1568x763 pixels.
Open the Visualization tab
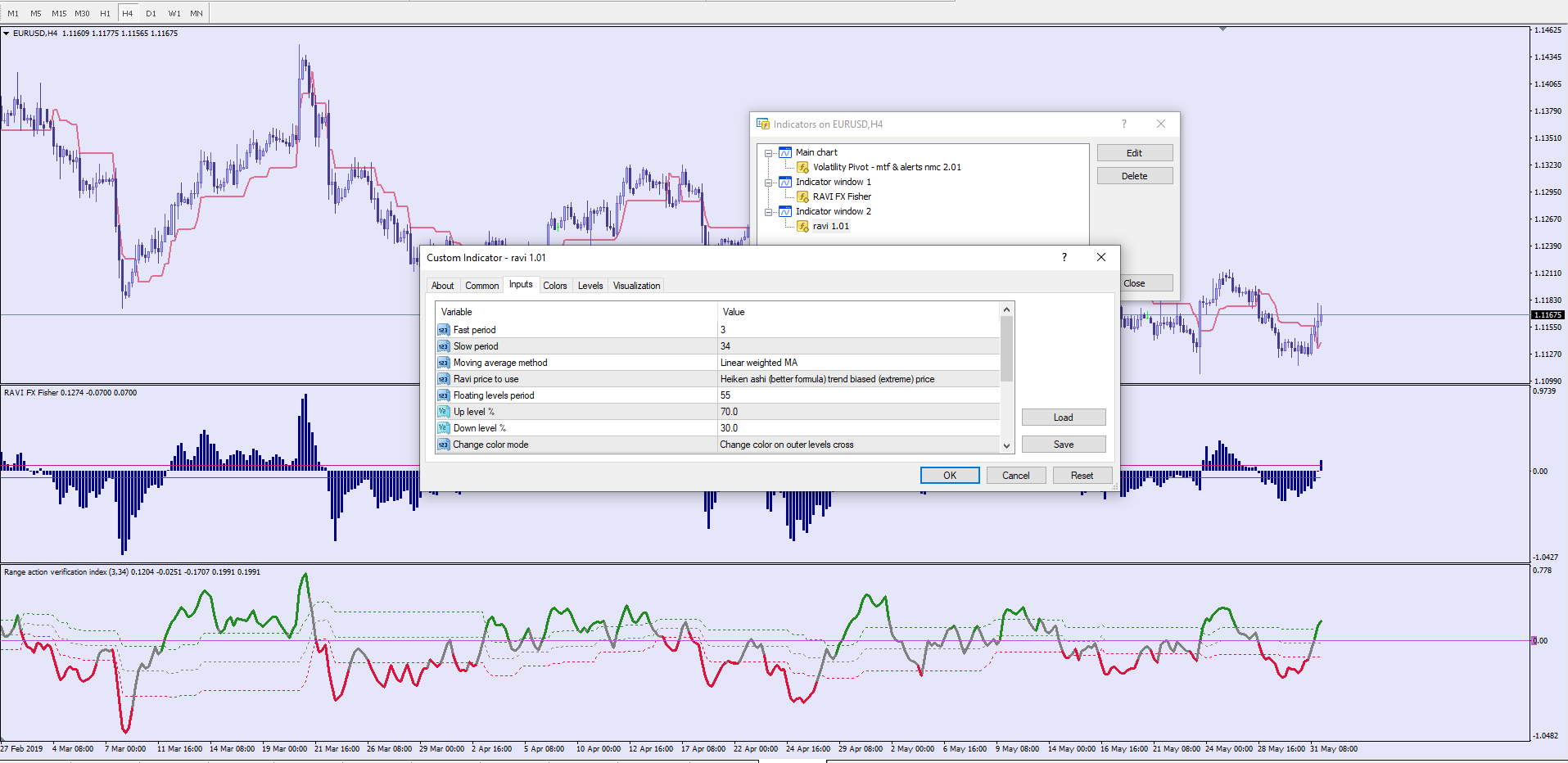point(636,286)
